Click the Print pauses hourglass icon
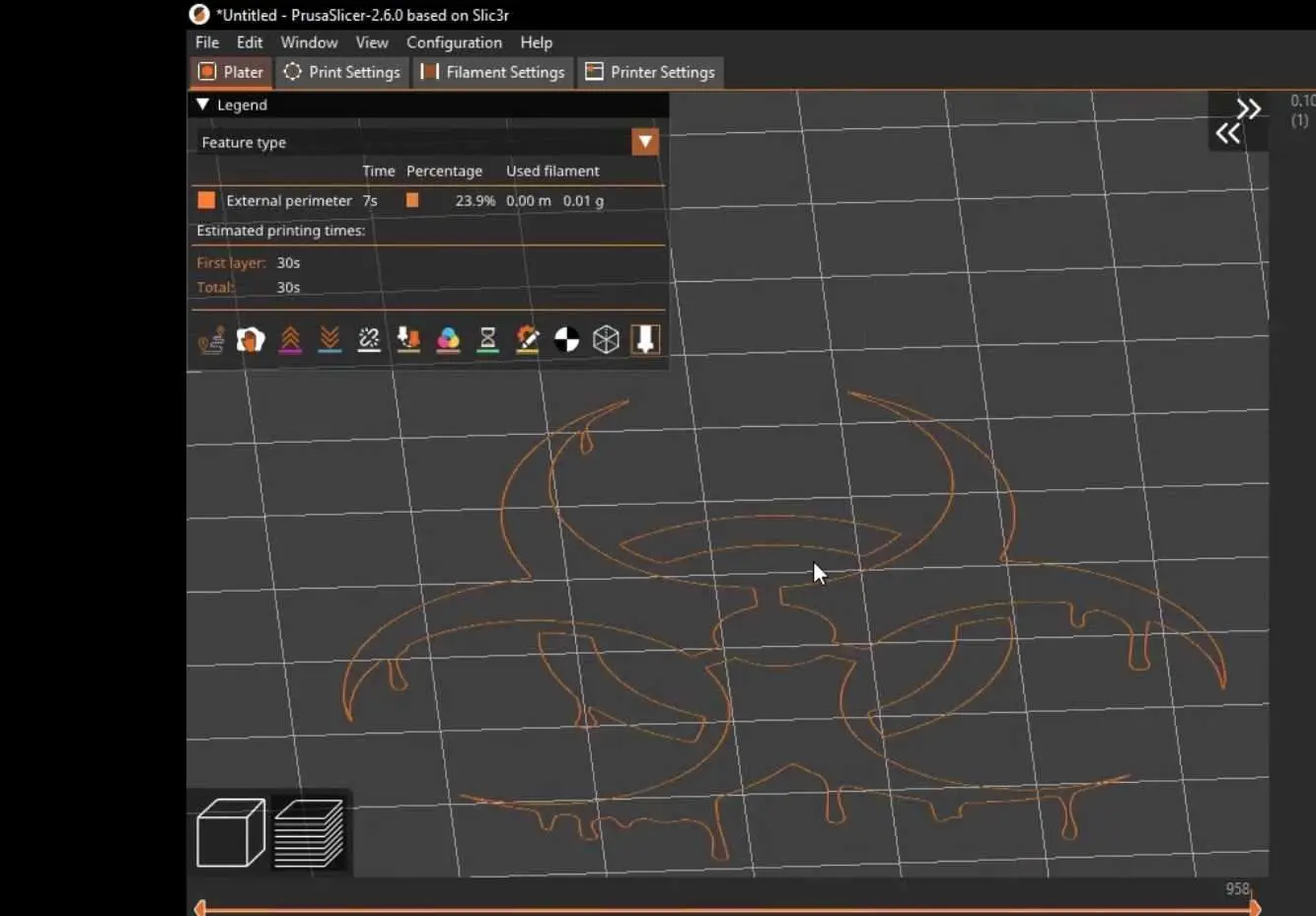Screen dimensions: 1316x916 click(487, 340)
